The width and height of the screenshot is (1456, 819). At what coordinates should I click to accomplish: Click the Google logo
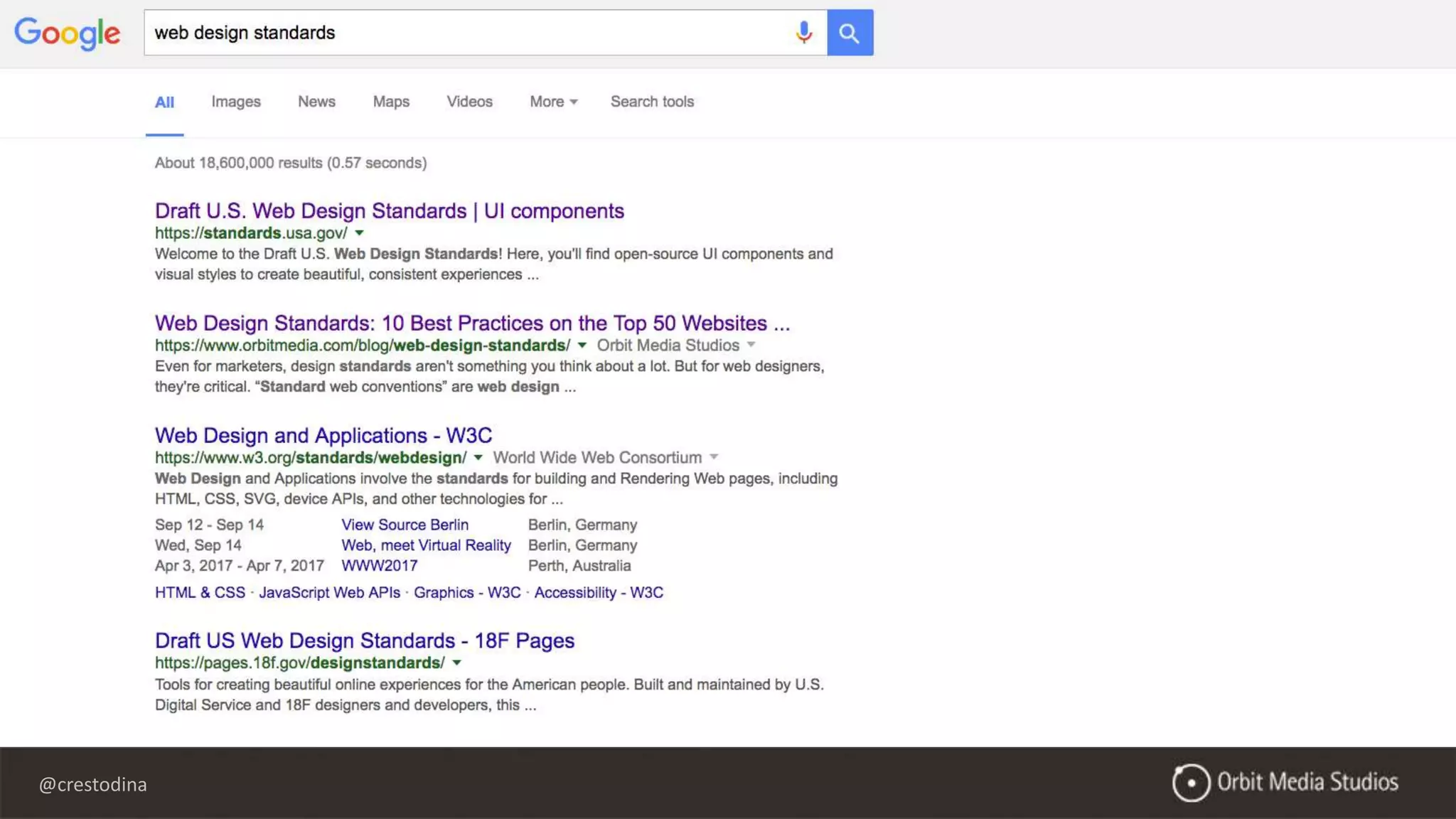pos(68,33)
